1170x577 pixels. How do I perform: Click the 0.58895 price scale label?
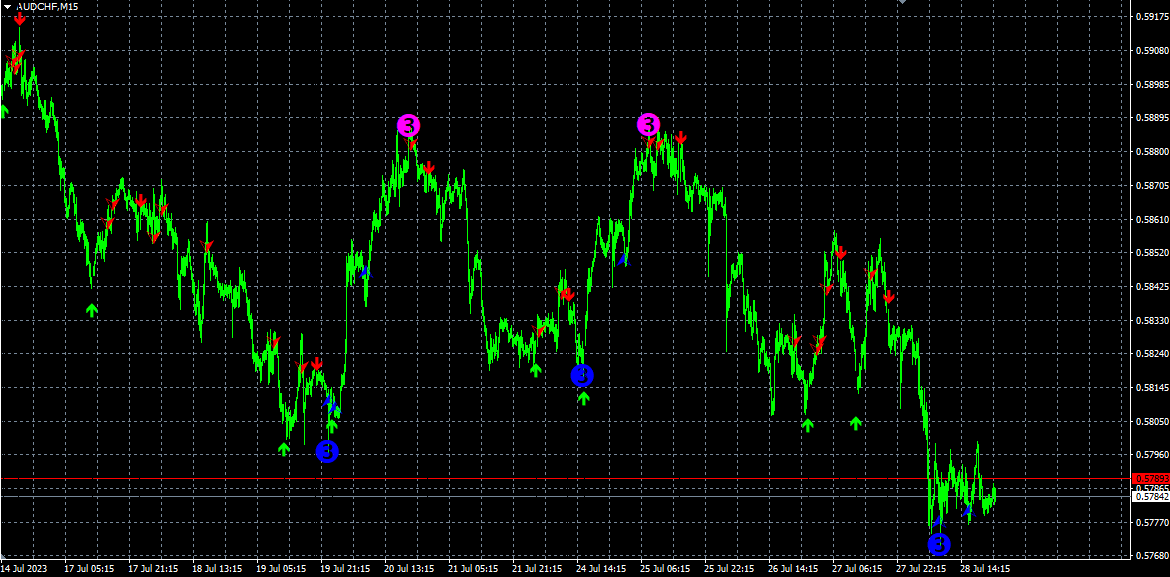(x=1151, y=117)
